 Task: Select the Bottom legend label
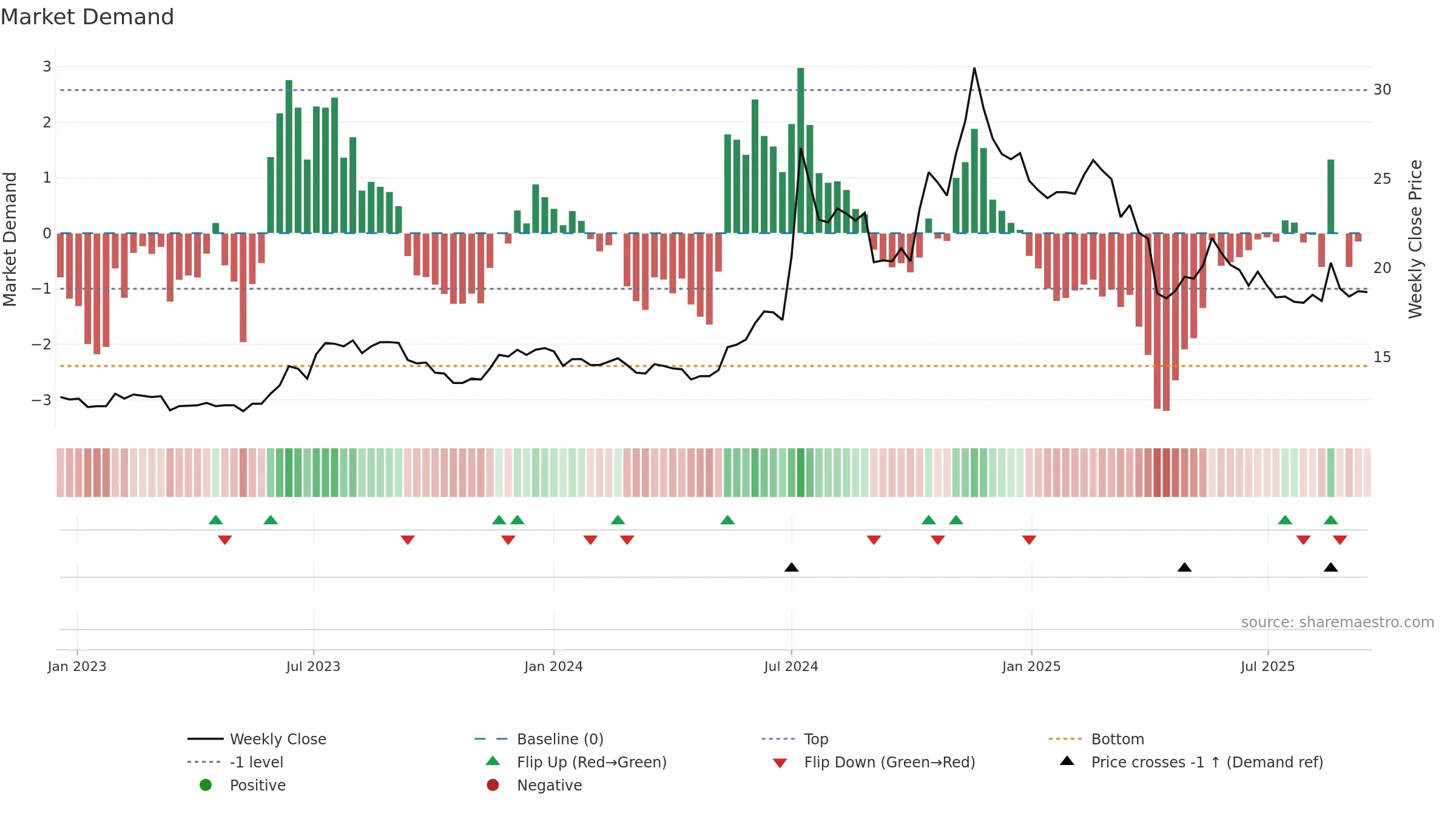(1117, 739)
